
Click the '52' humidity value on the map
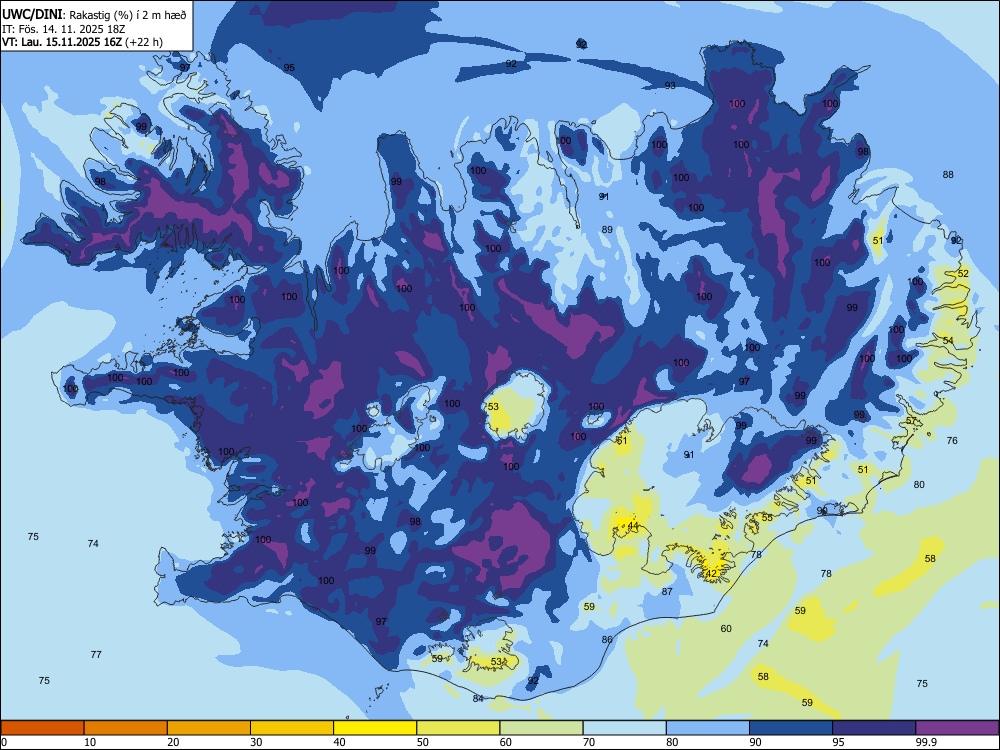(x=963, y=274)
